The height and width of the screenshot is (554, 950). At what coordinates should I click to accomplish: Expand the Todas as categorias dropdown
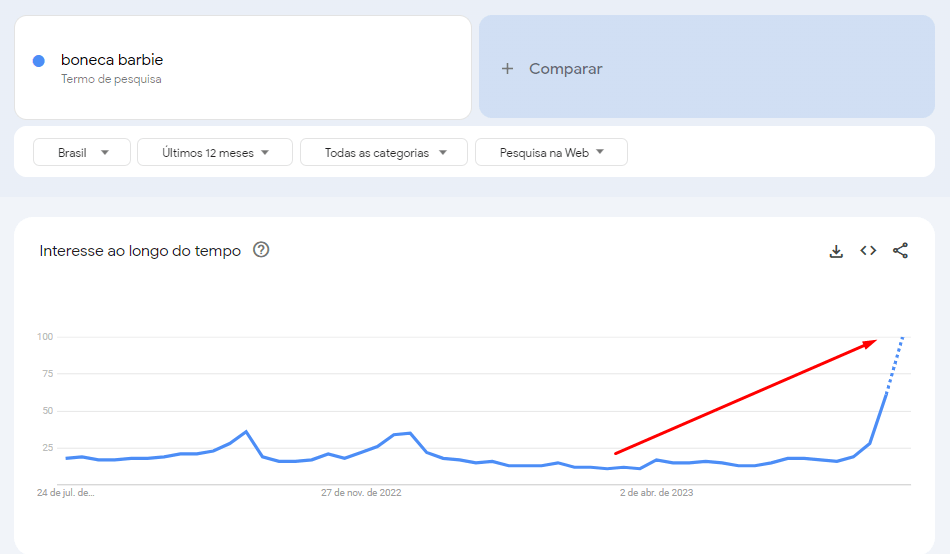point(384,152)
